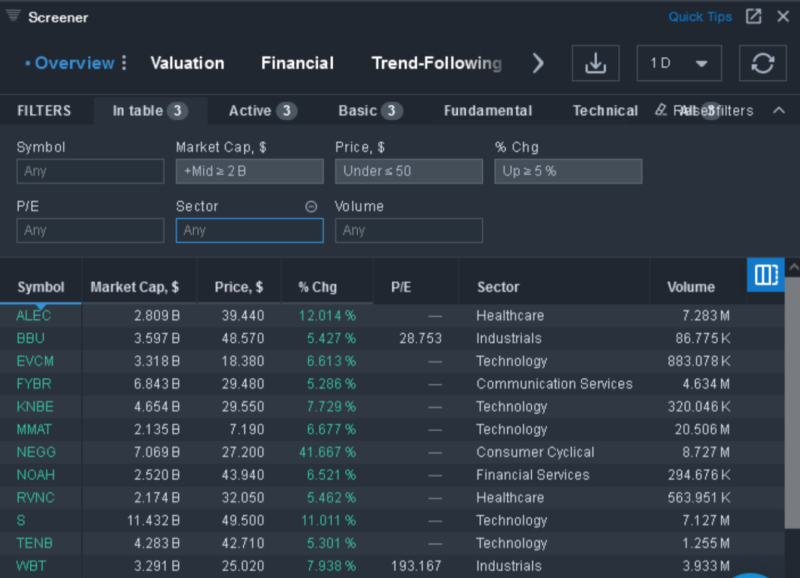Open the EVCM symbol
Screen dimensions: 800x578
[35, 361]
